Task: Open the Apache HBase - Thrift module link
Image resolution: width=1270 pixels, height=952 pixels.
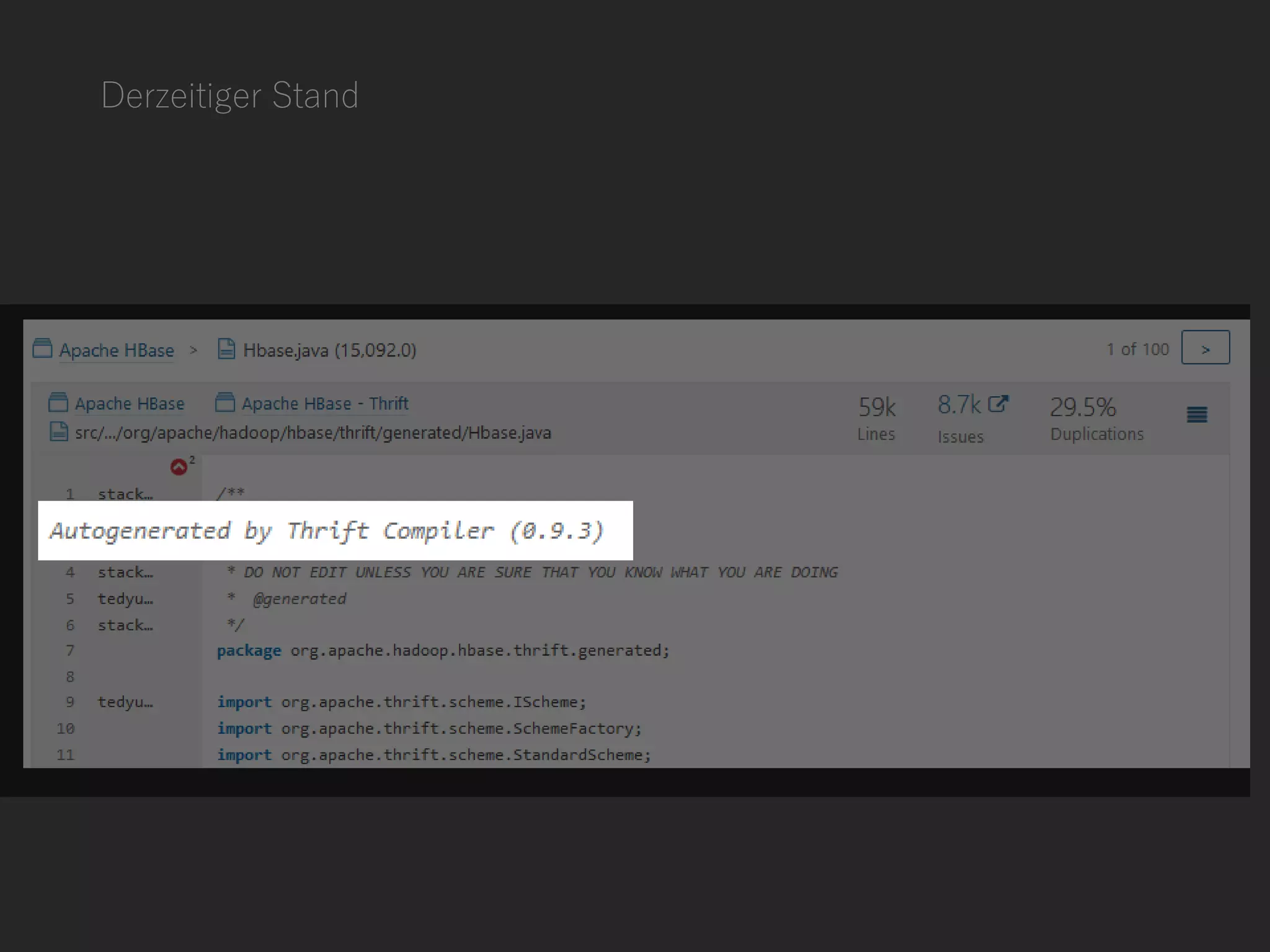Action: pos(325,403)
